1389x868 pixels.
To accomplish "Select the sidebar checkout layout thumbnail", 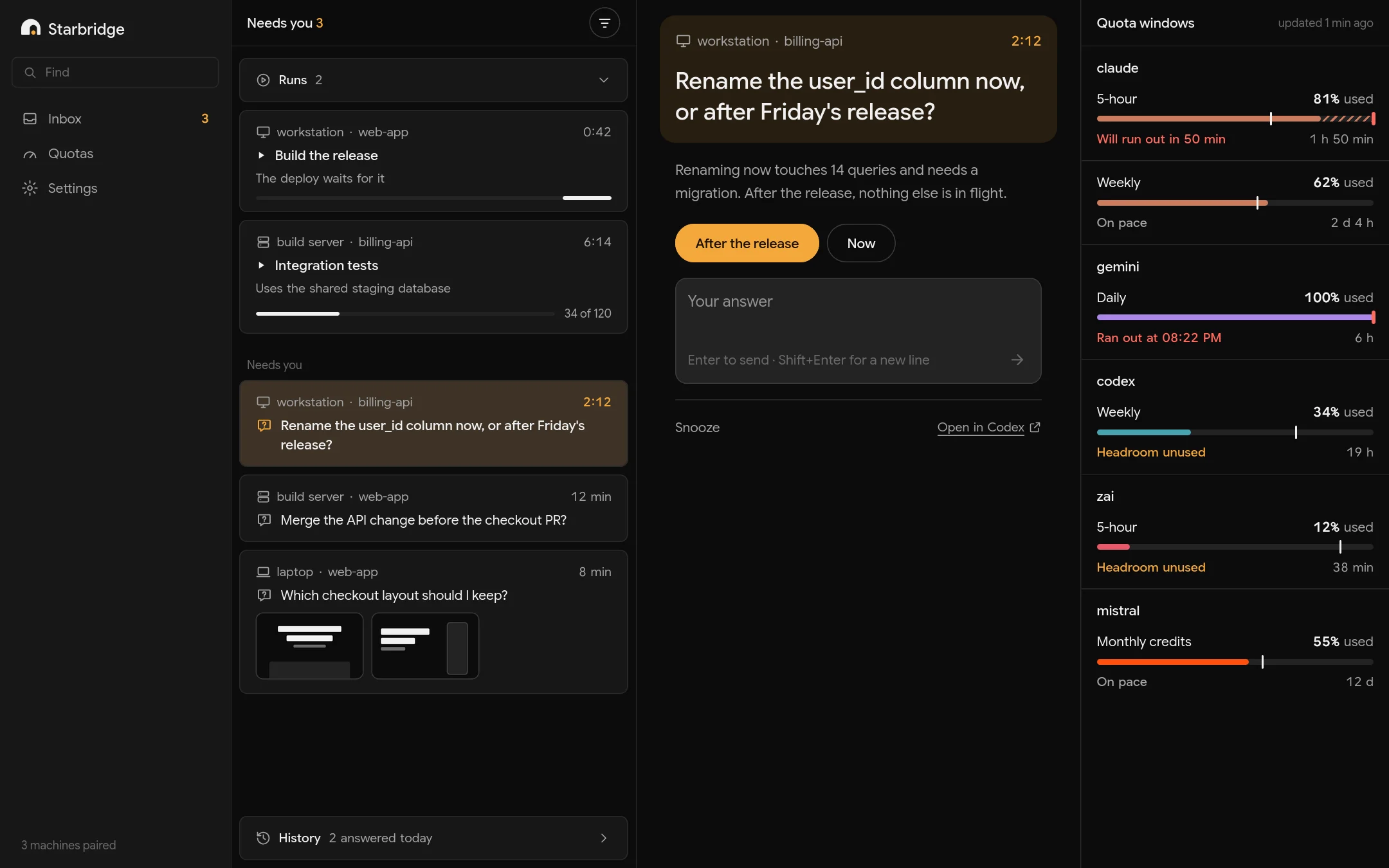I will click(425, 646).
